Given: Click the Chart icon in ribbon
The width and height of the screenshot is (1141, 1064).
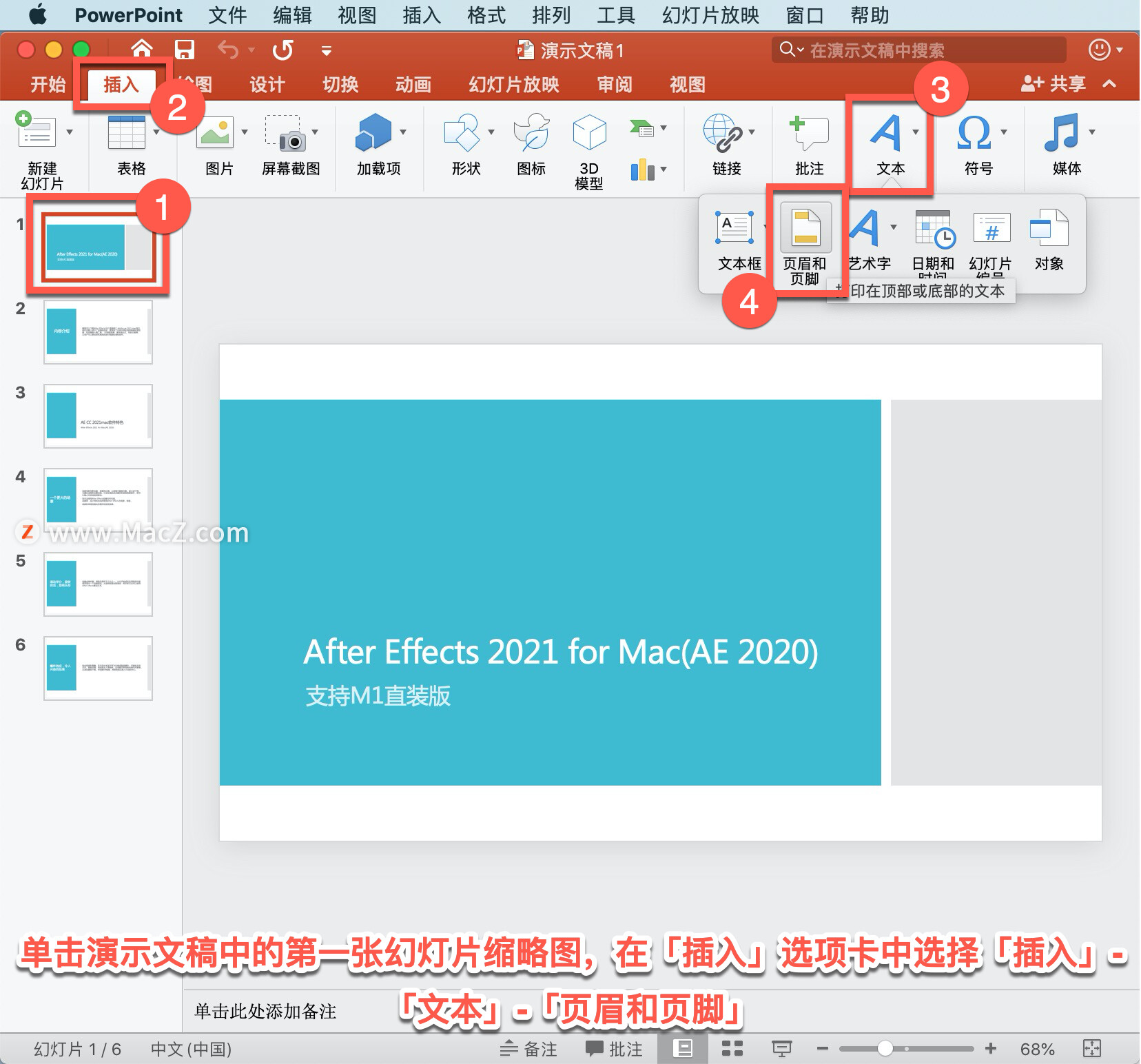Looking at the screenshot, I should pyautogui.click(x=642, y=170).
